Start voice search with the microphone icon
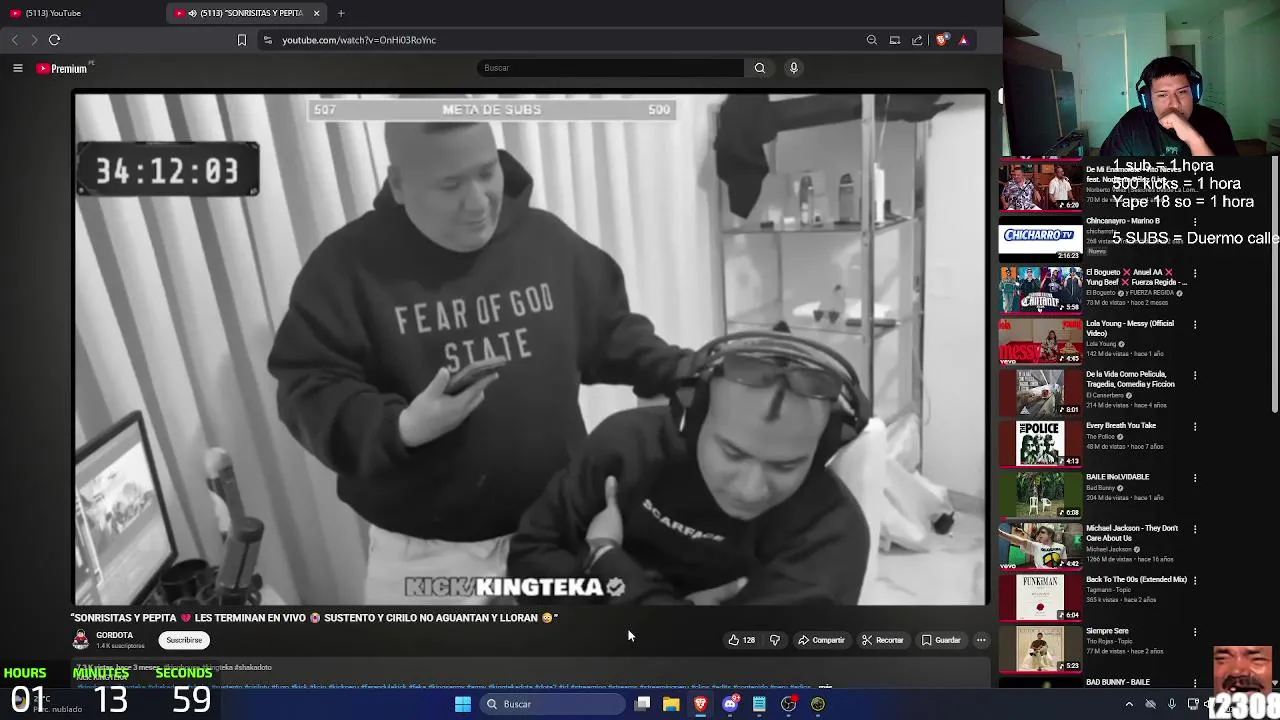The image size is (1280, 720). 794,68
